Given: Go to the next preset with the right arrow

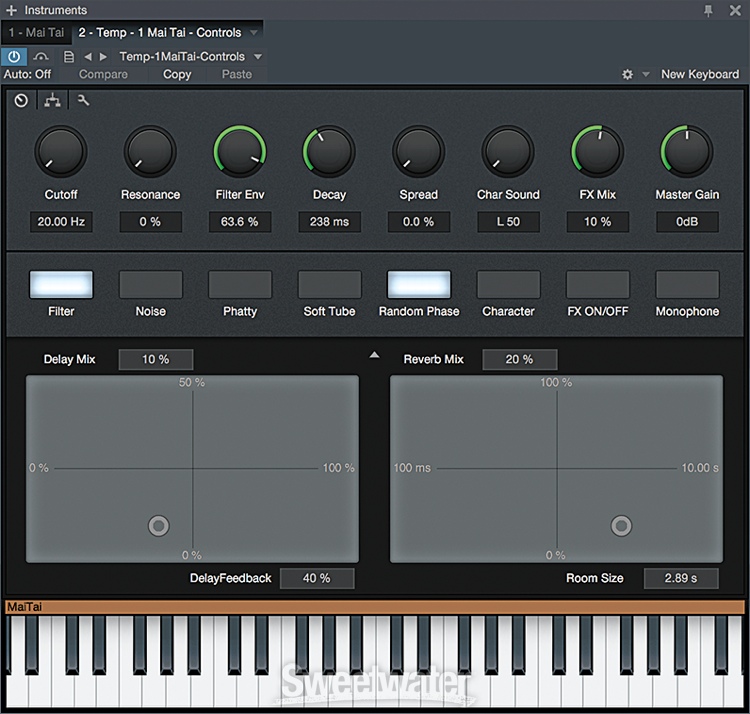Looking at the screenshot, I should (x=103, y=57).
